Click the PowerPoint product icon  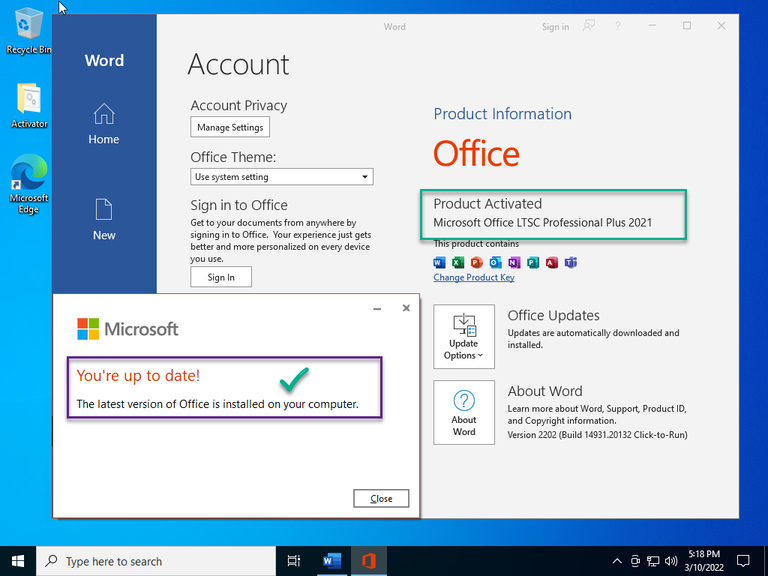(x=477, y=263)
